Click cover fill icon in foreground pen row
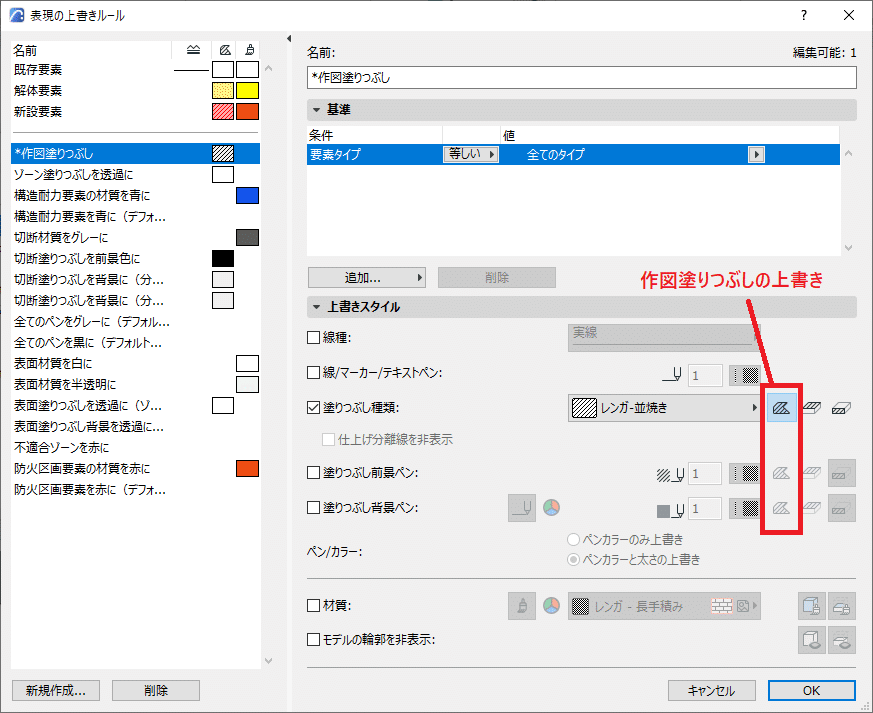 812,474
